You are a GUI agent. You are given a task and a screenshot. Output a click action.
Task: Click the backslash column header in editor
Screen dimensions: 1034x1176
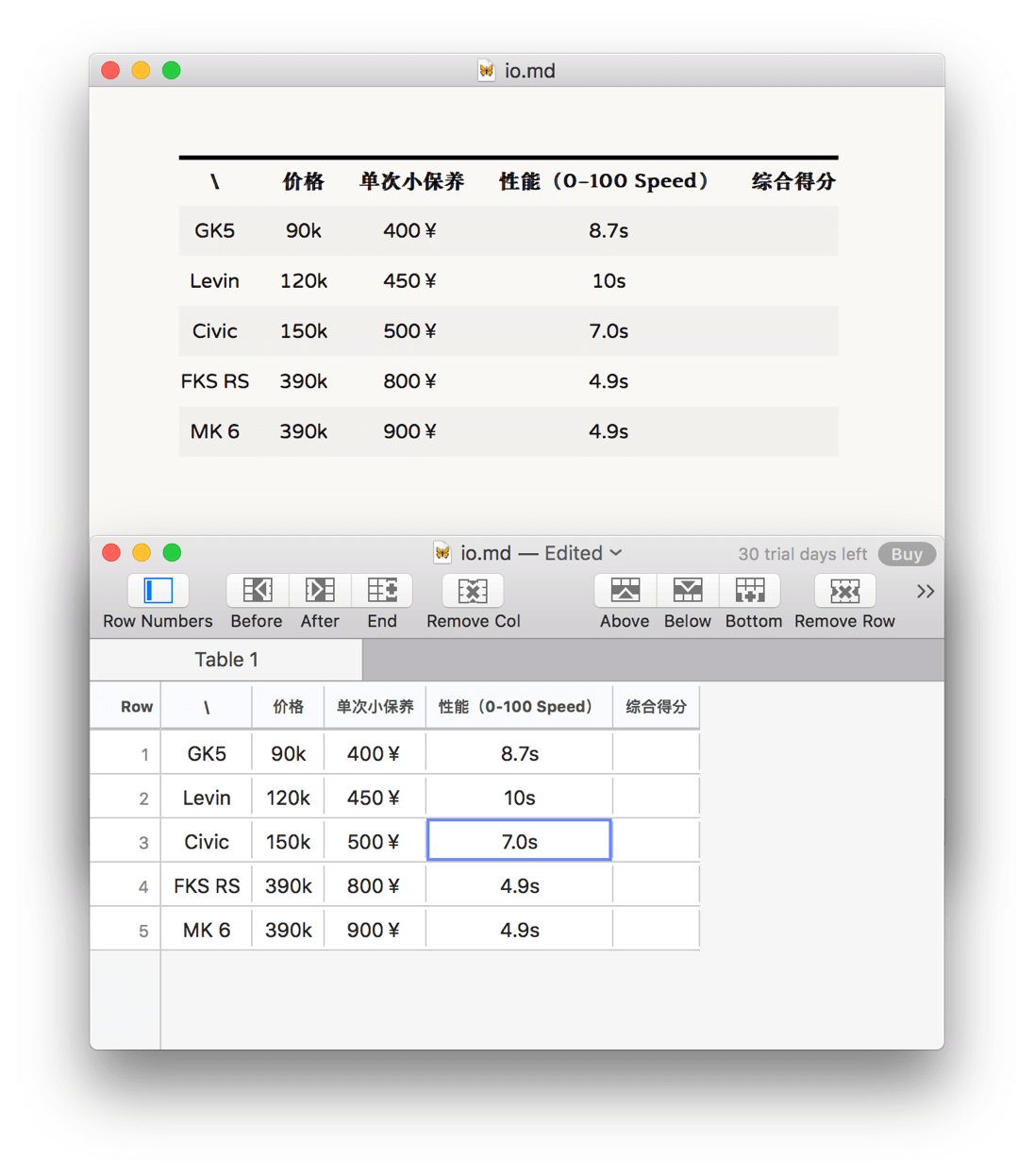(207, 706)
